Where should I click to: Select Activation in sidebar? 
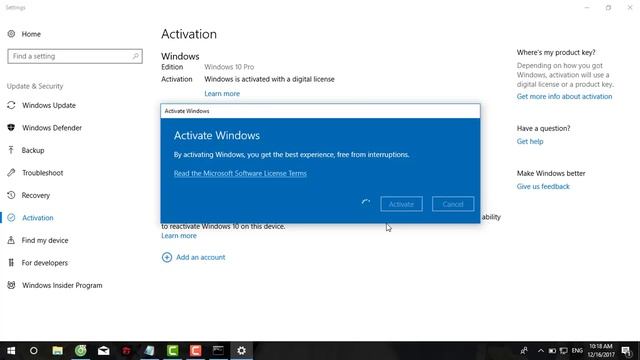point(38,218)
